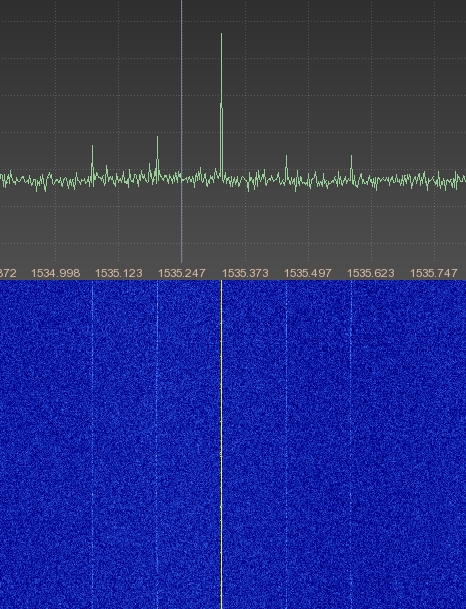466x609 pixels.
Task: Click the leftmost faint waterfall trace
Action: click(92, 444)
